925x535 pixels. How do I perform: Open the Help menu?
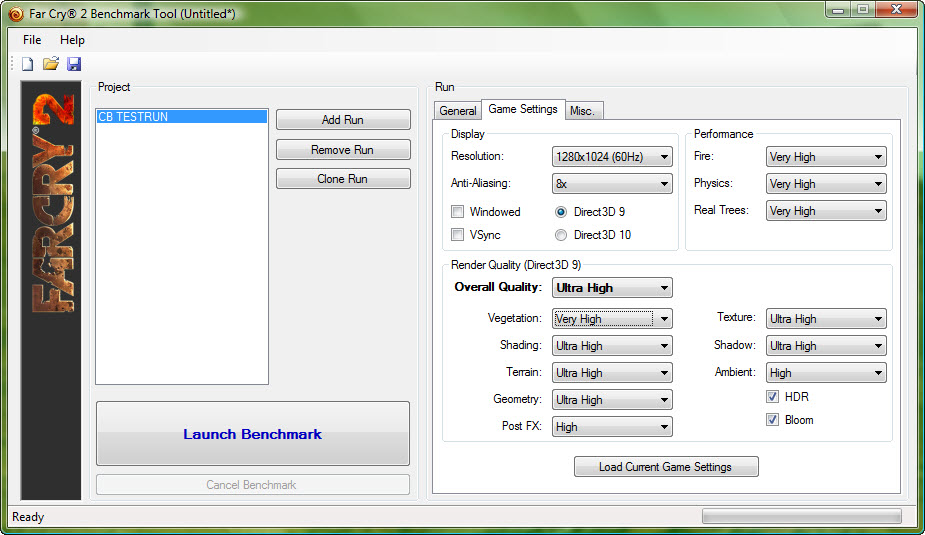72,40
